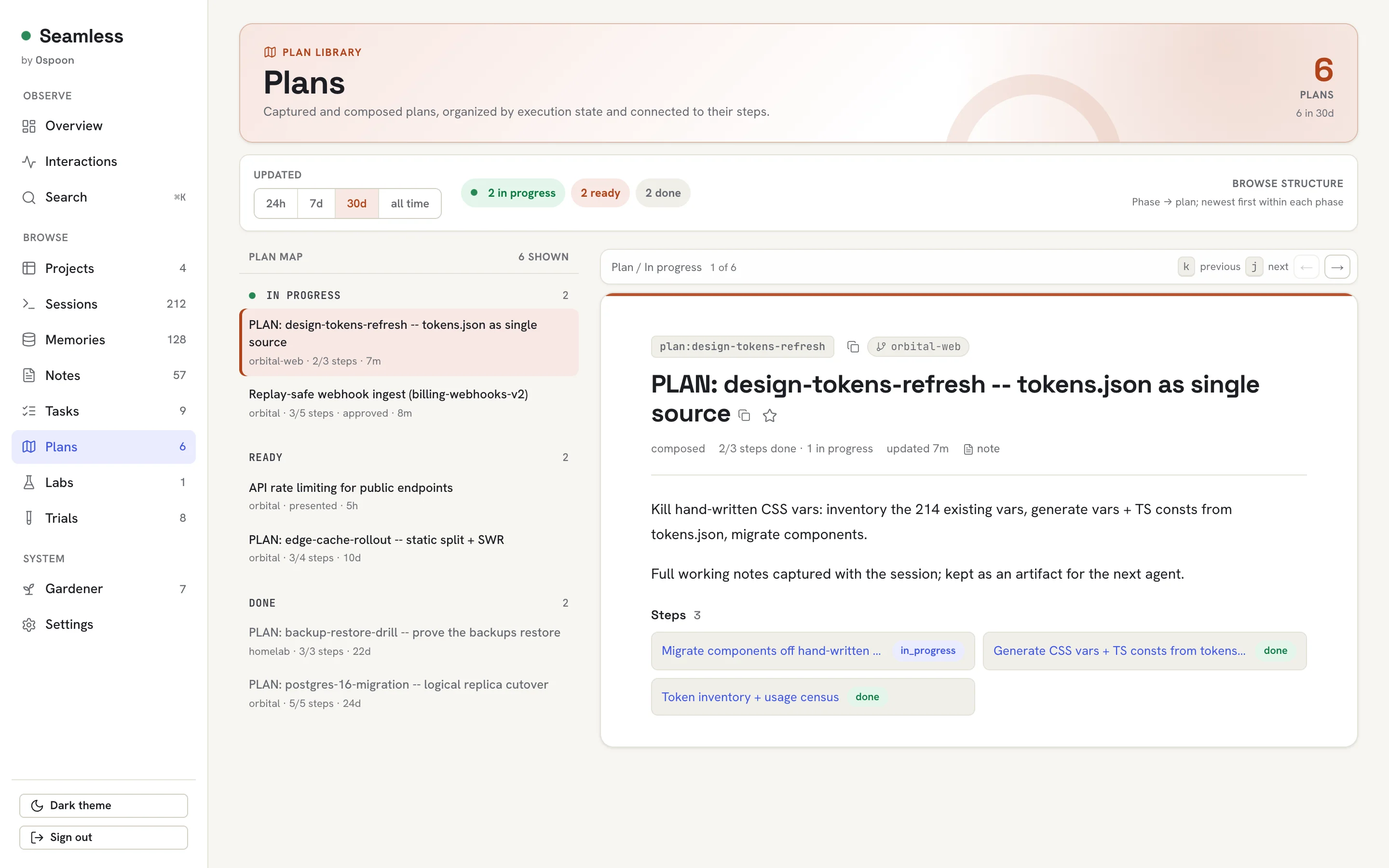Select the all time filter

[410, 203]
